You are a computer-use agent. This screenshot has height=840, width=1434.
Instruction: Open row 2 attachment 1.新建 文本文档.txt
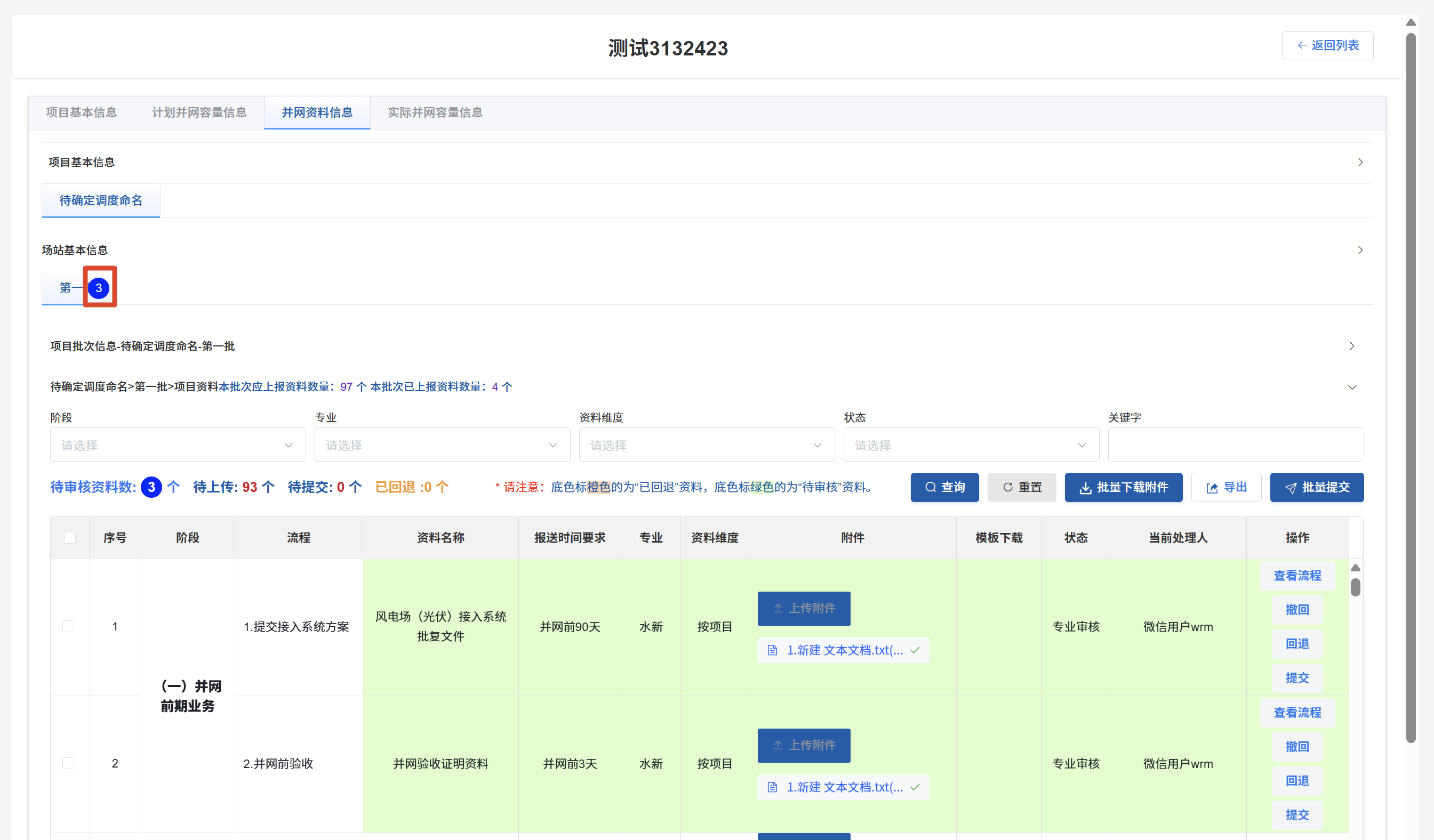(x=845, y=788)
